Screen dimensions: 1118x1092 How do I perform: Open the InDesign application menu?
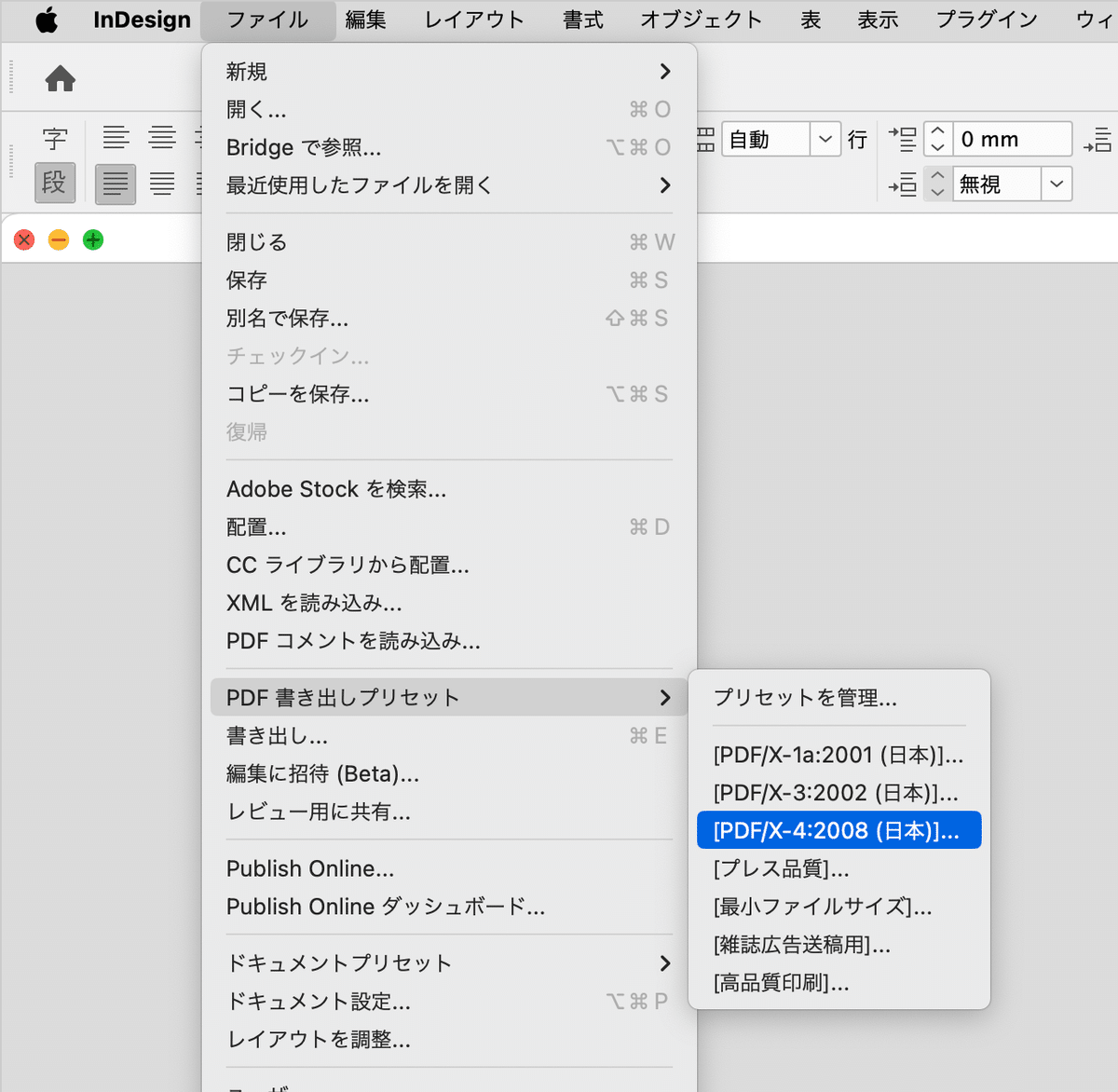(142, 20)
